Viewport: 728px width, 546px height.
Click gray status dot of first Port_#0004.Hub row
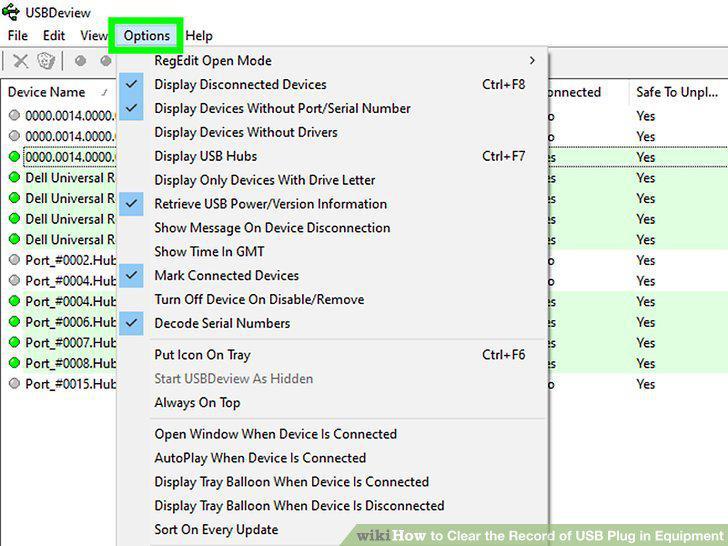(14, 280)
